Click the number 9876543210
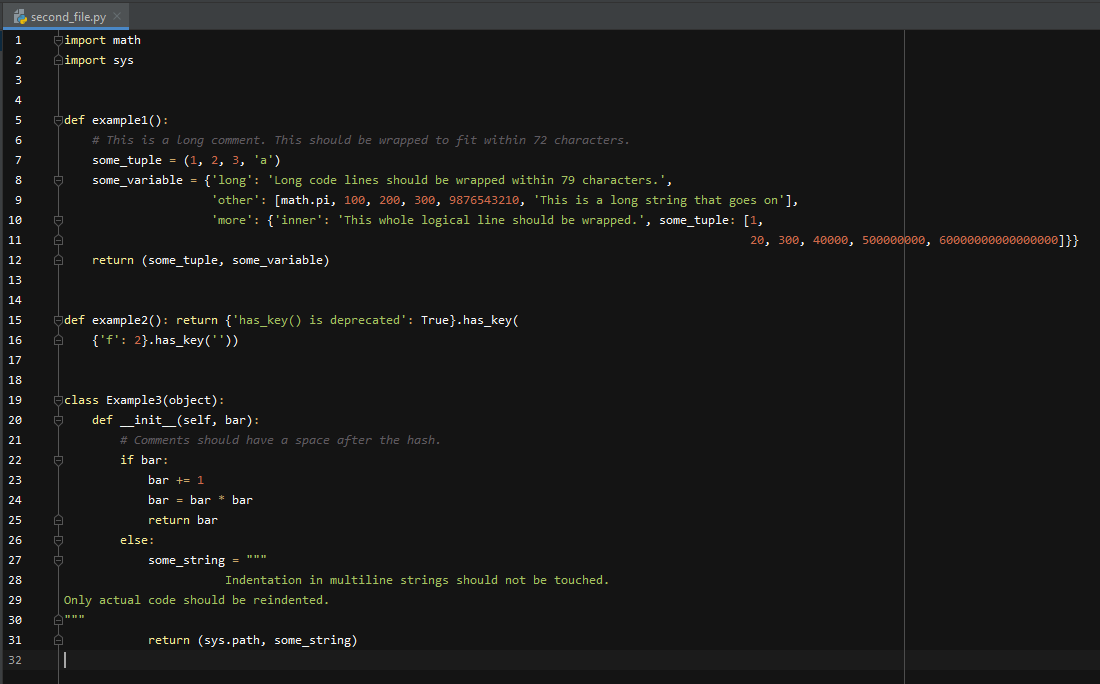Viewport: 1100px width, 684px height. (484, 200)
